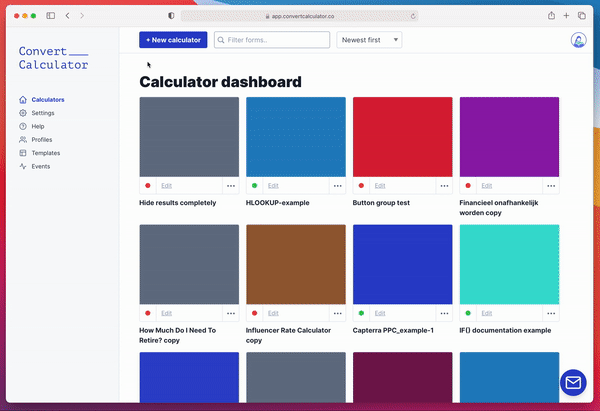Open more options for IF() documentation example
600x411 pixels.
pyautogui.click(x=551, y=313)
